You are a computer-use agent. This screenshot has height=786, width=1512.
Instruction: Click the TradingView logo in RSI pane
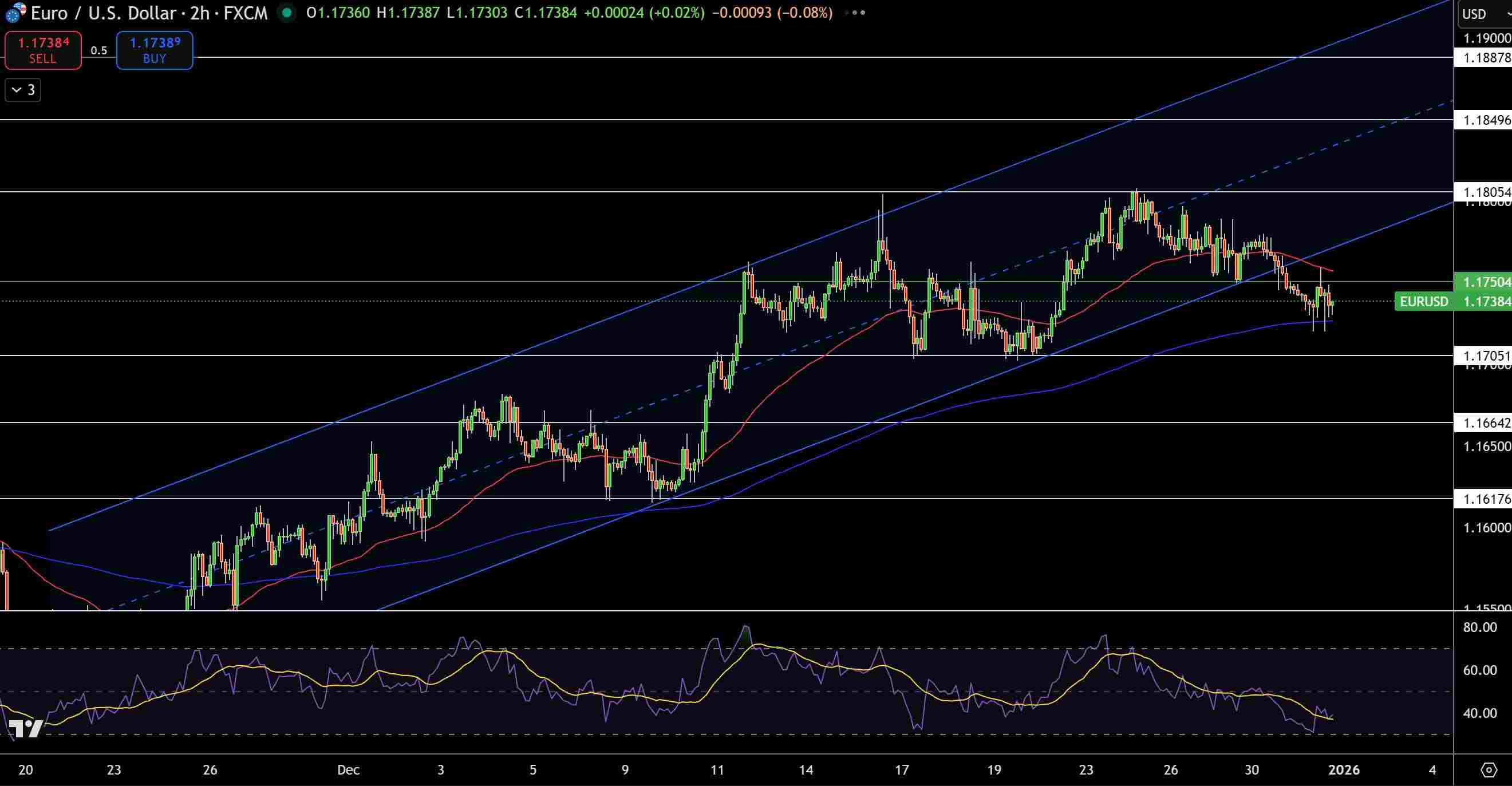(x=26, y=729)
